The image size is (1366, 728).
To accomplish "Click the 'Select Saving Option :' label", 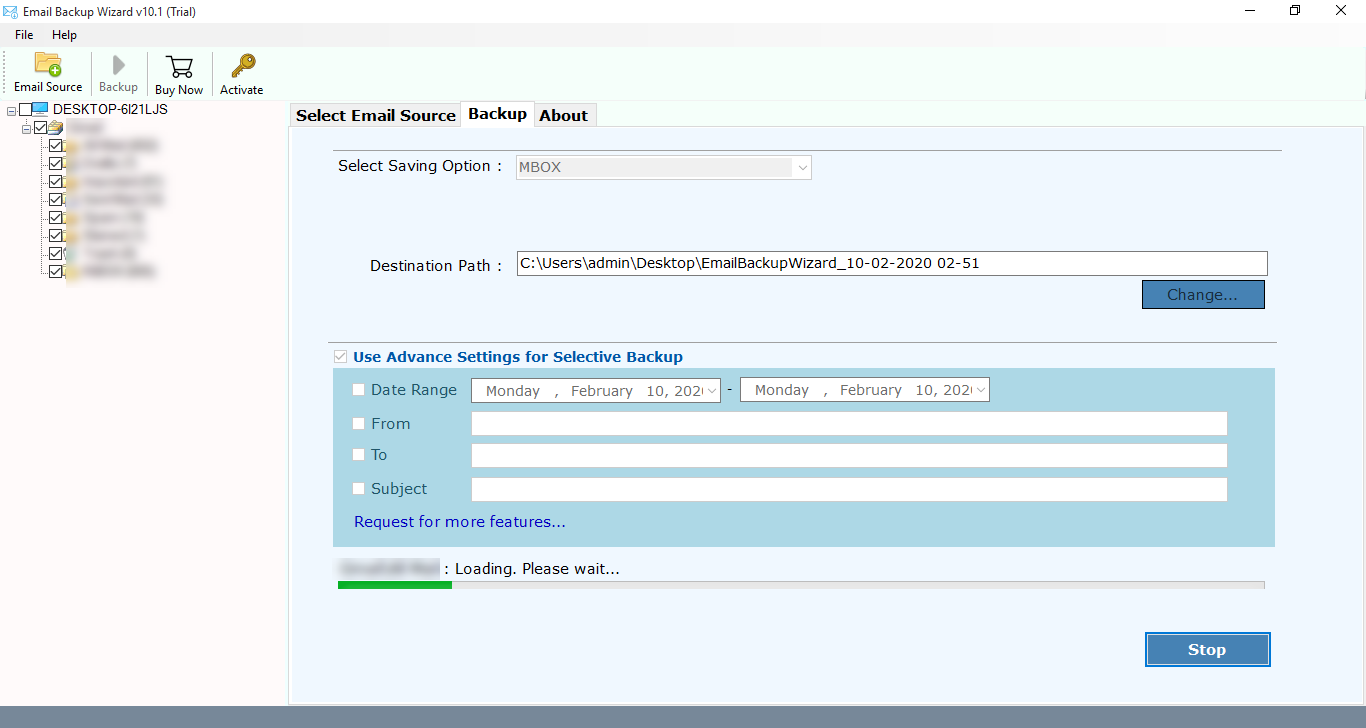I will coord(420,166).
